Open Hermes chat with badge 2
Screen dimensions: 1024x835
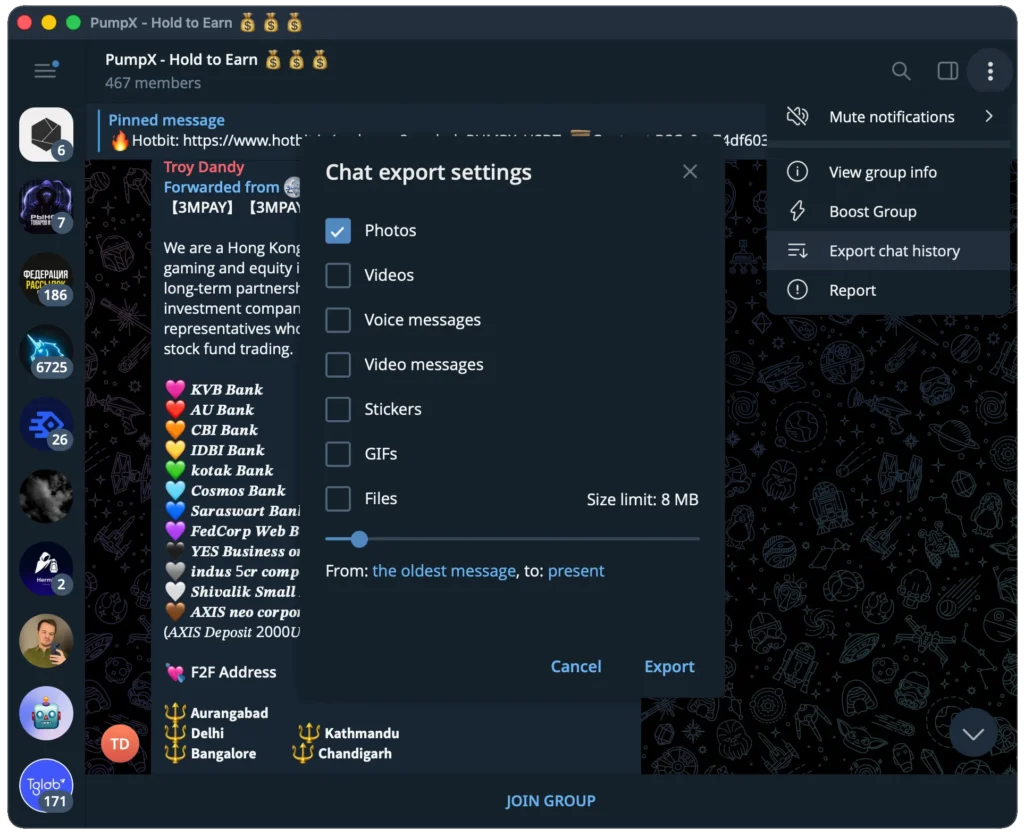pos(46,569)
